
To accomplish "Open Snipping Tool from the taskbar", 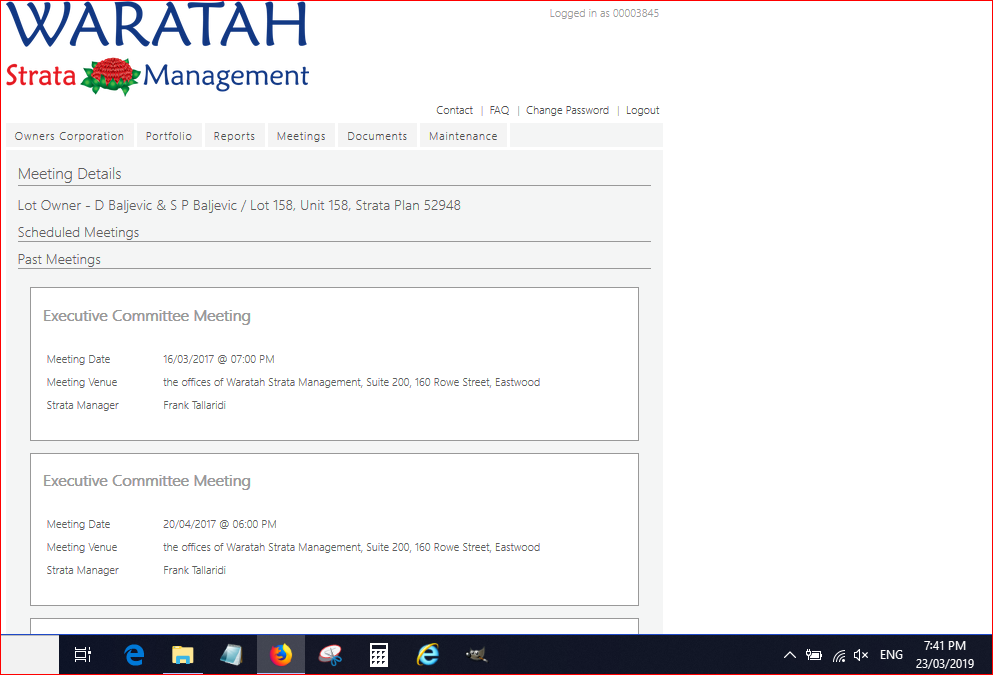I will pyautogui.click(x=330, y=655).
